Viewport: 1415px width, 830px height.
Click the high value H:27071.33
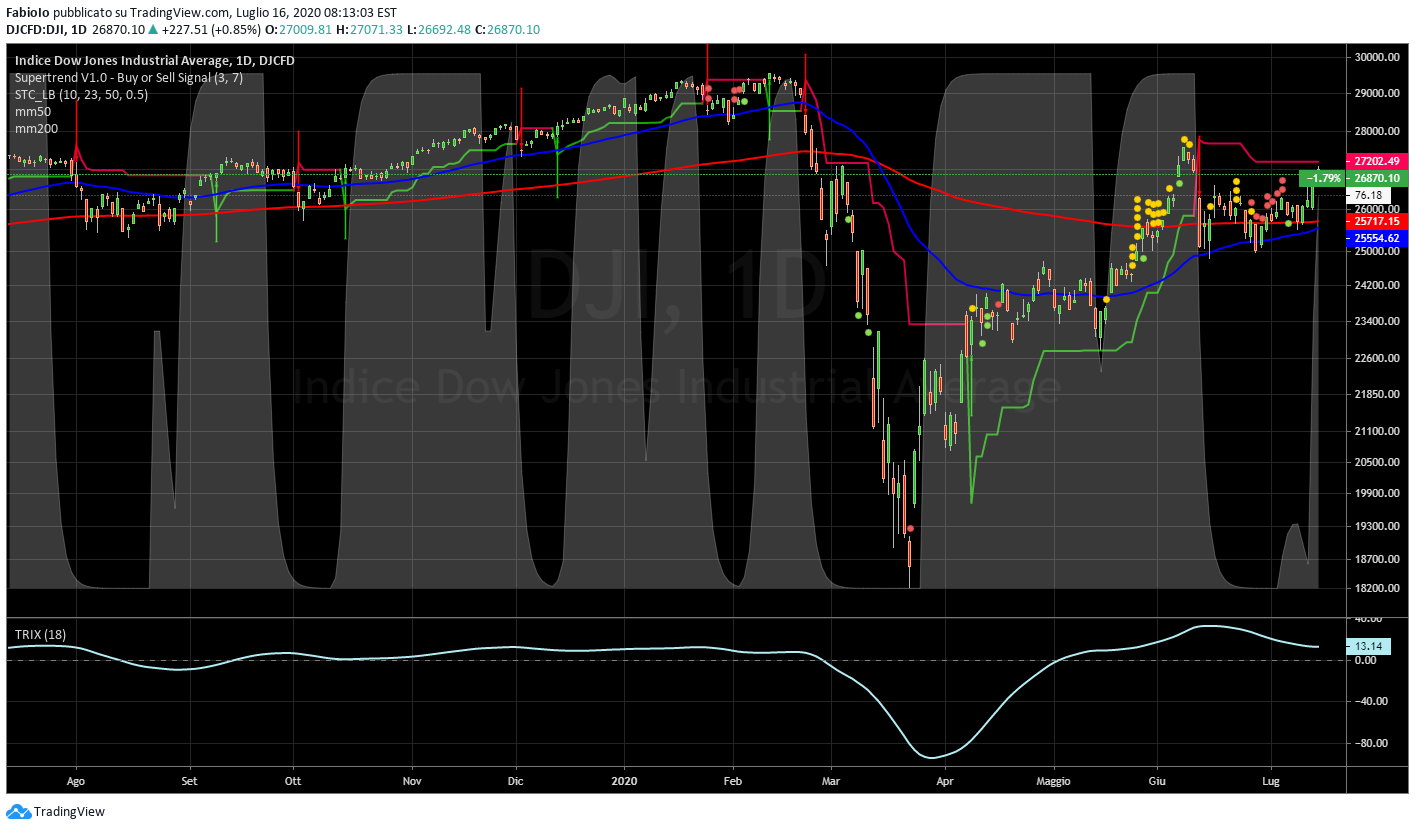(370, 30)
